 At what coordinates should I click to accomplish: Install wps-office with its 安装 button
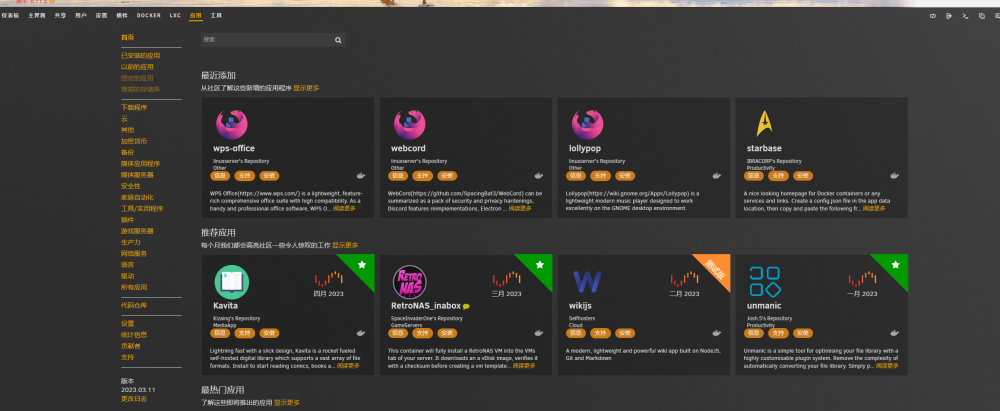(269, 176)
